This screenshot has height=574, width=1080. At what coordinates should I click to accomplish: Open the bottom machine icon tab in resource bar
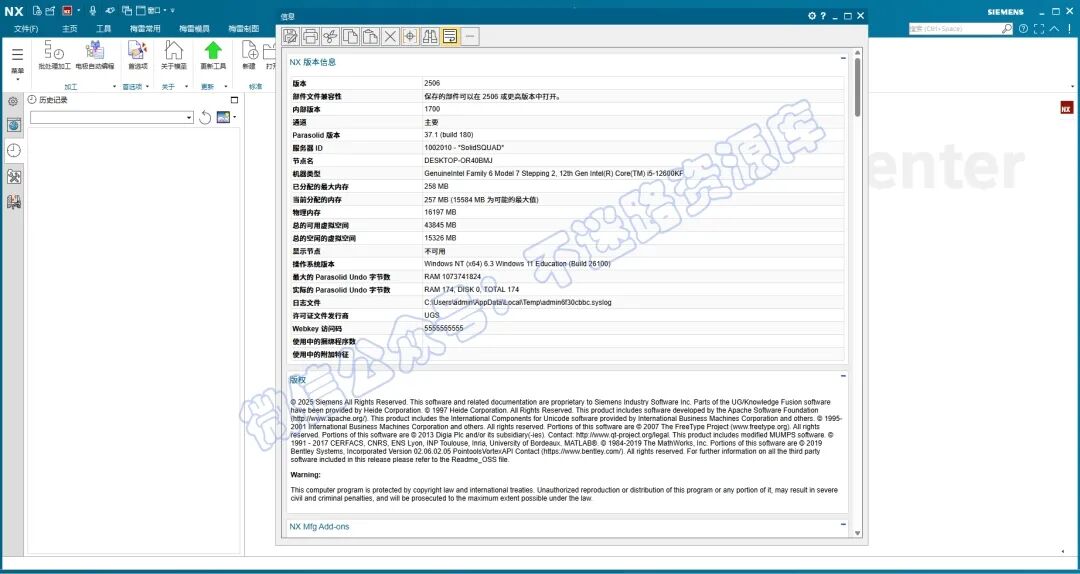point(14,202)
